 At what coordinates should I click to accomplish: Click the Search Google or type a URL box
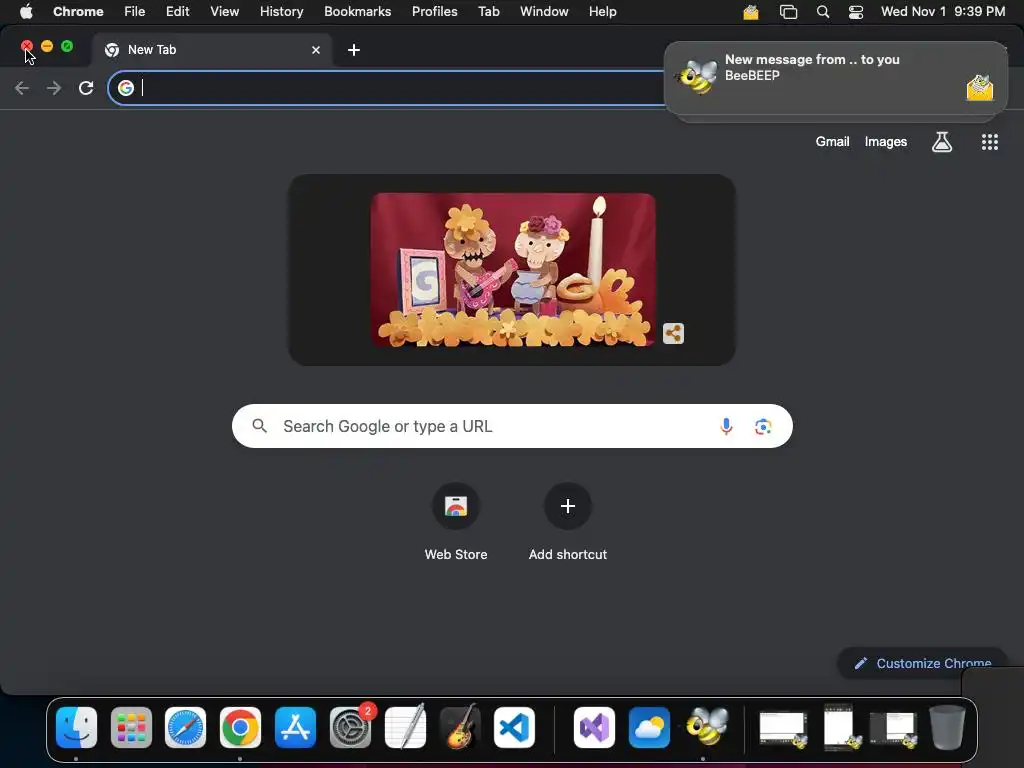512,426
